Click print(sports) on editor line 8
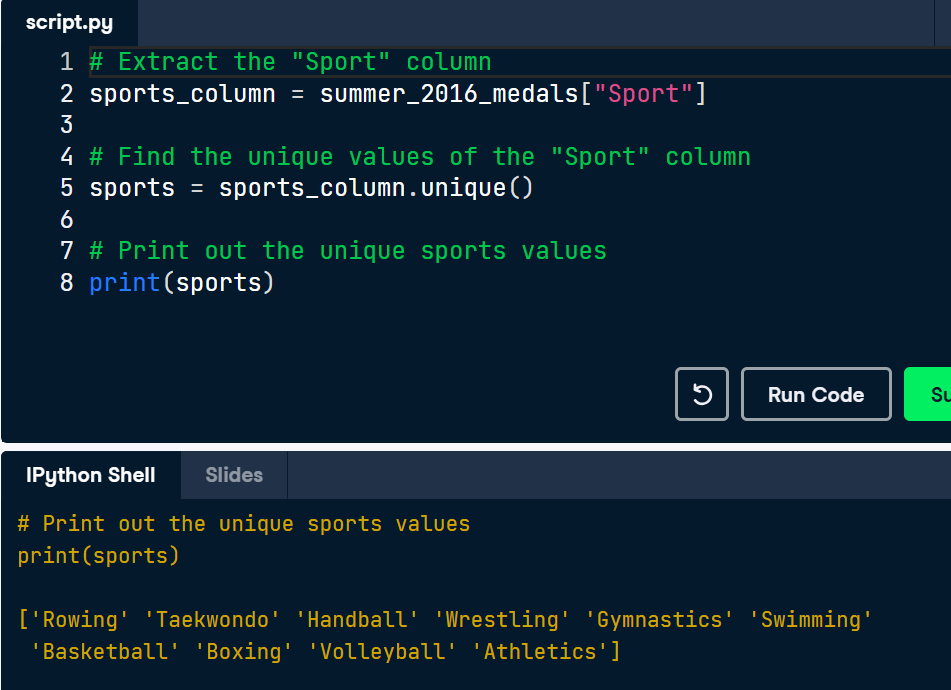The image size is (951, 690). click(x=182, y=283)
